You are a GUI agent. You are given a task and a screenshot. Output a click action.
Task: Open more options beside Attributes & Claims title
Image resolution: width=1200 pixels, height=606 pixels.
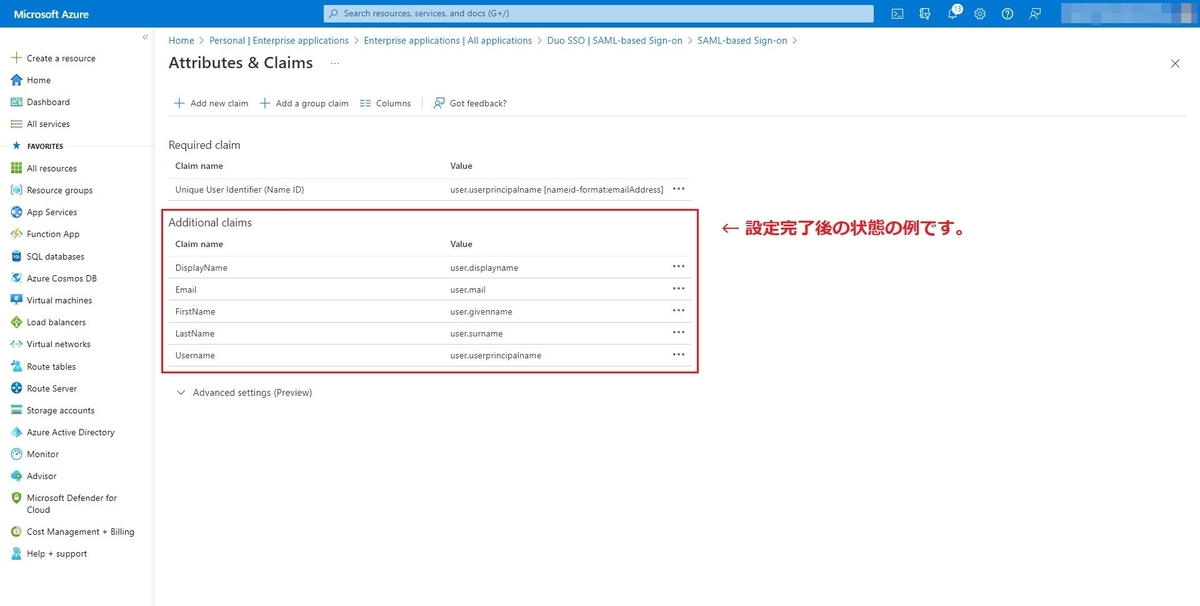pyautogui.click(x=335, y=63)
